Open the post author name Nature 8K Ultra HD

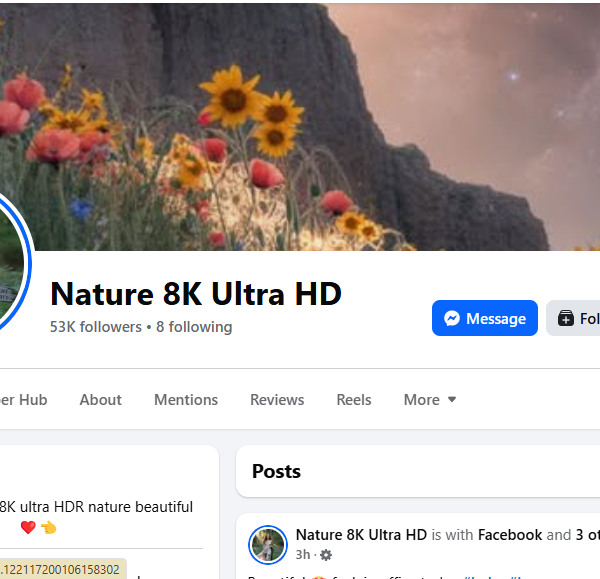click(361, 535)
